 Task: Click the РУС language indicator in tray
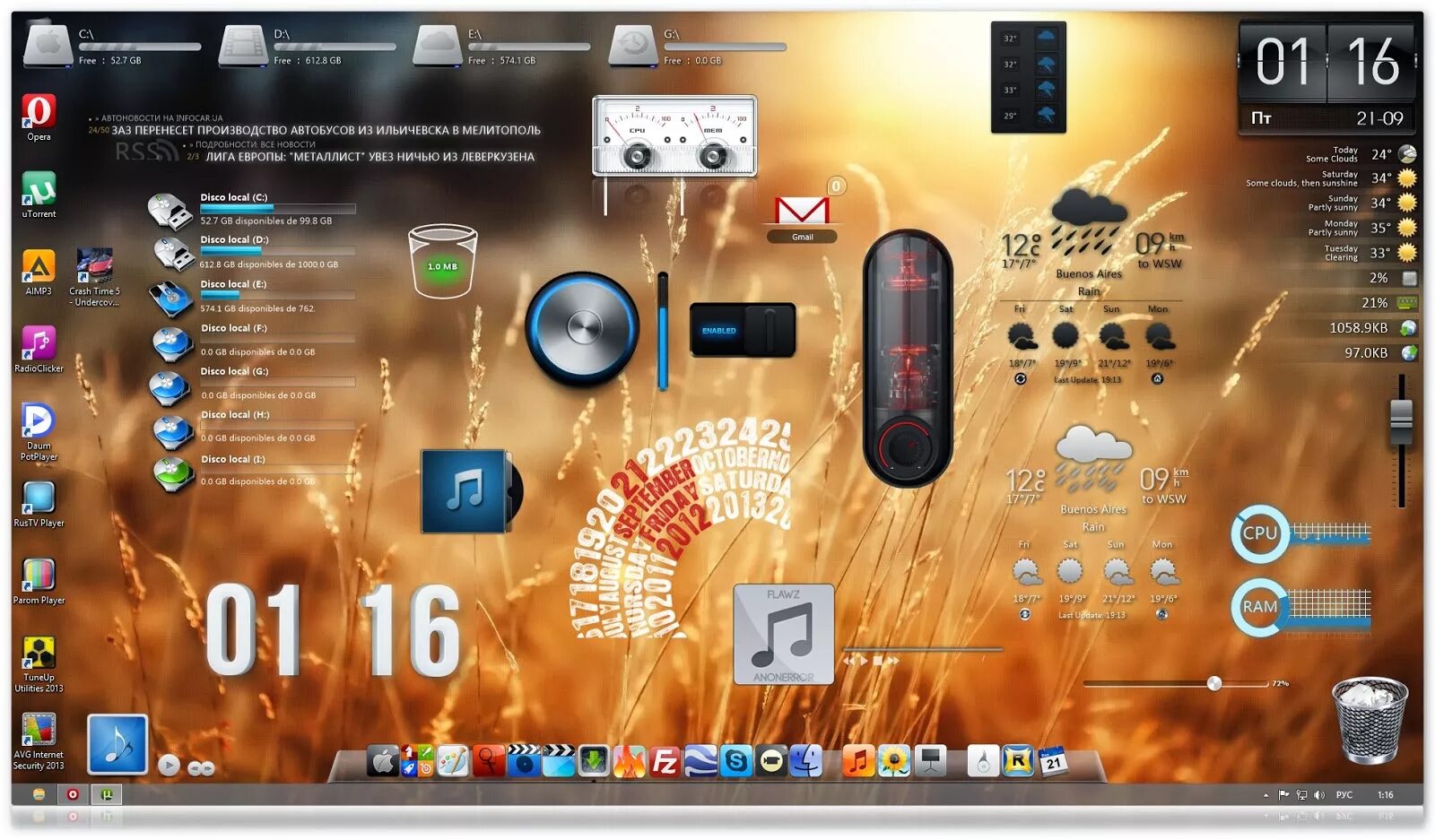(1344, 795)
